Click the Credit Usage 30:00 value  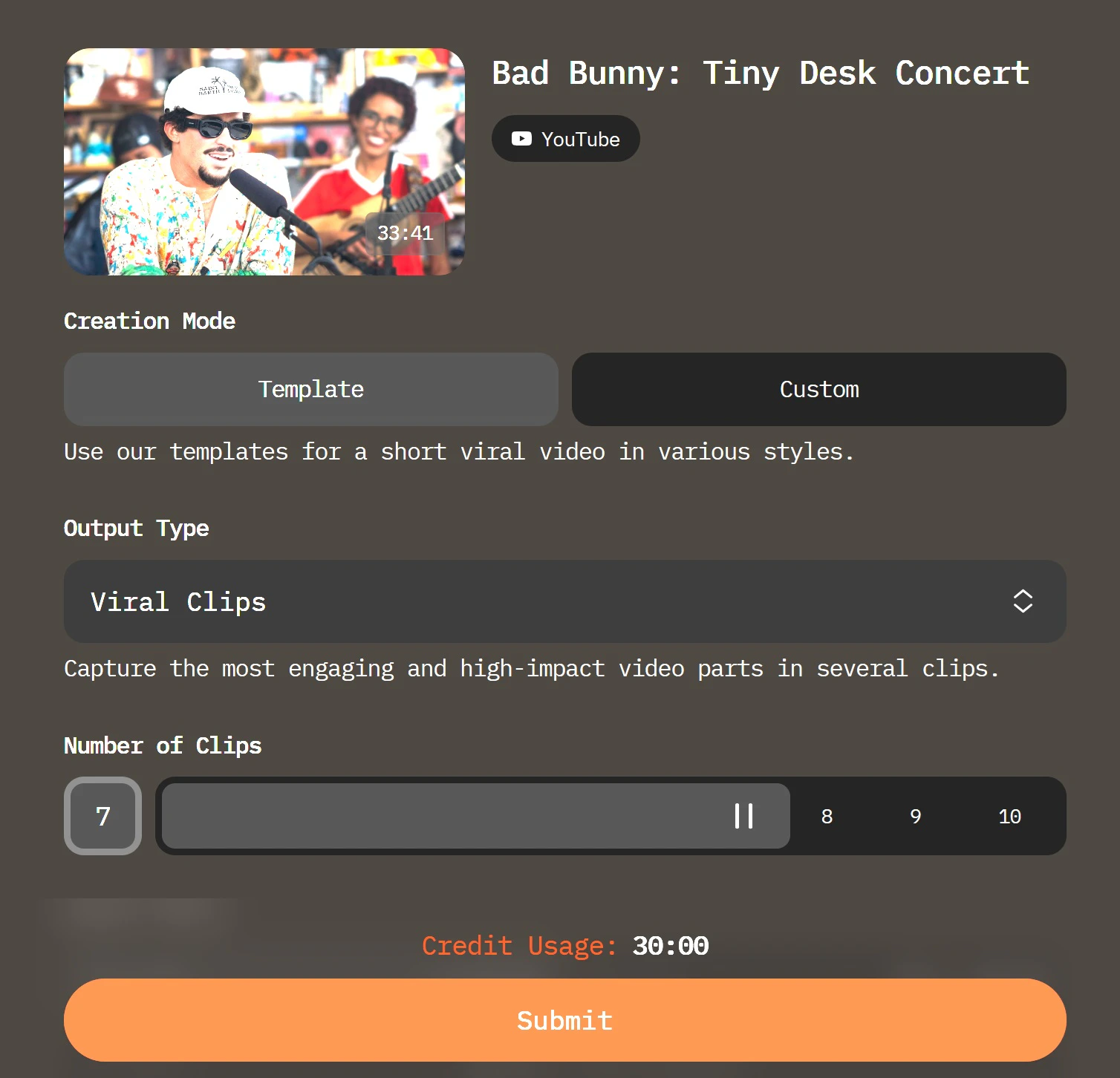pos(670,946)
